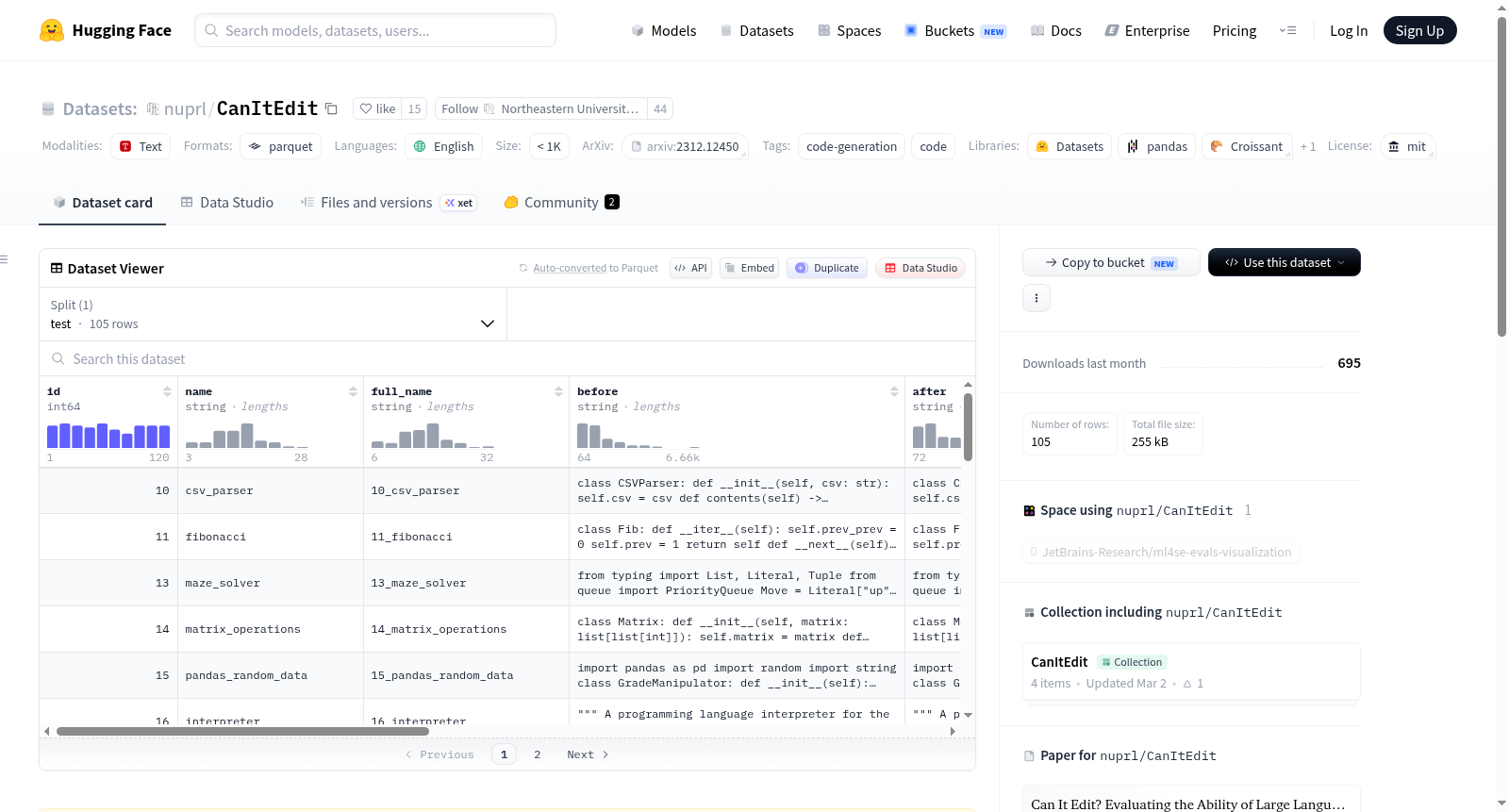Copy dataset to bucket
The width and height of the screenshot is (1509, 812).
click(1111, 262)
